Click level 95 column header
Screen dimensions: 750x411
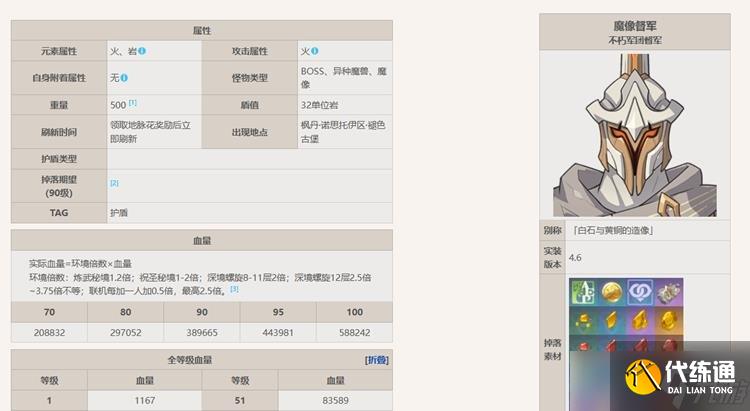coord(278,312)
